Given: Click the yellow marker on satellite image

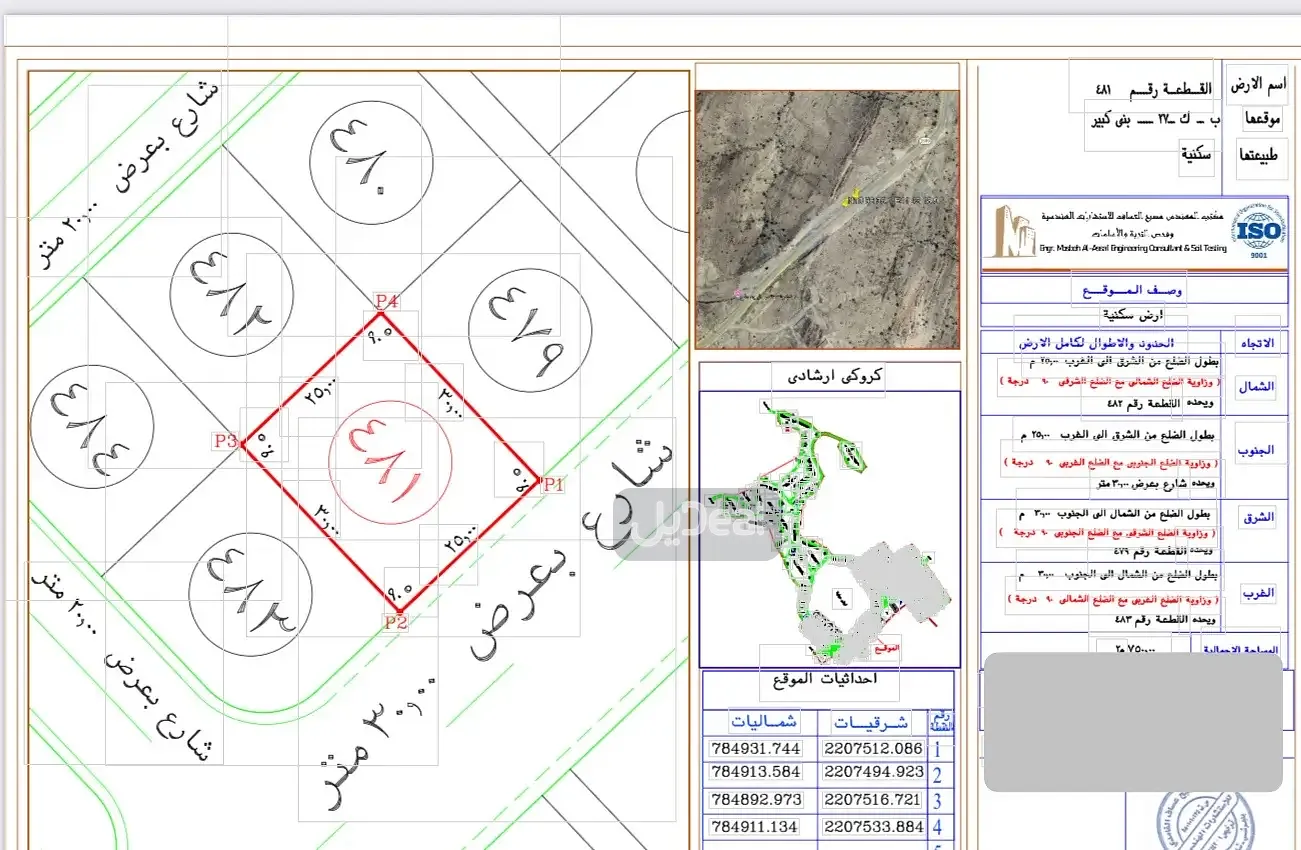Looking at the screenshot, I should click(855, 196).
